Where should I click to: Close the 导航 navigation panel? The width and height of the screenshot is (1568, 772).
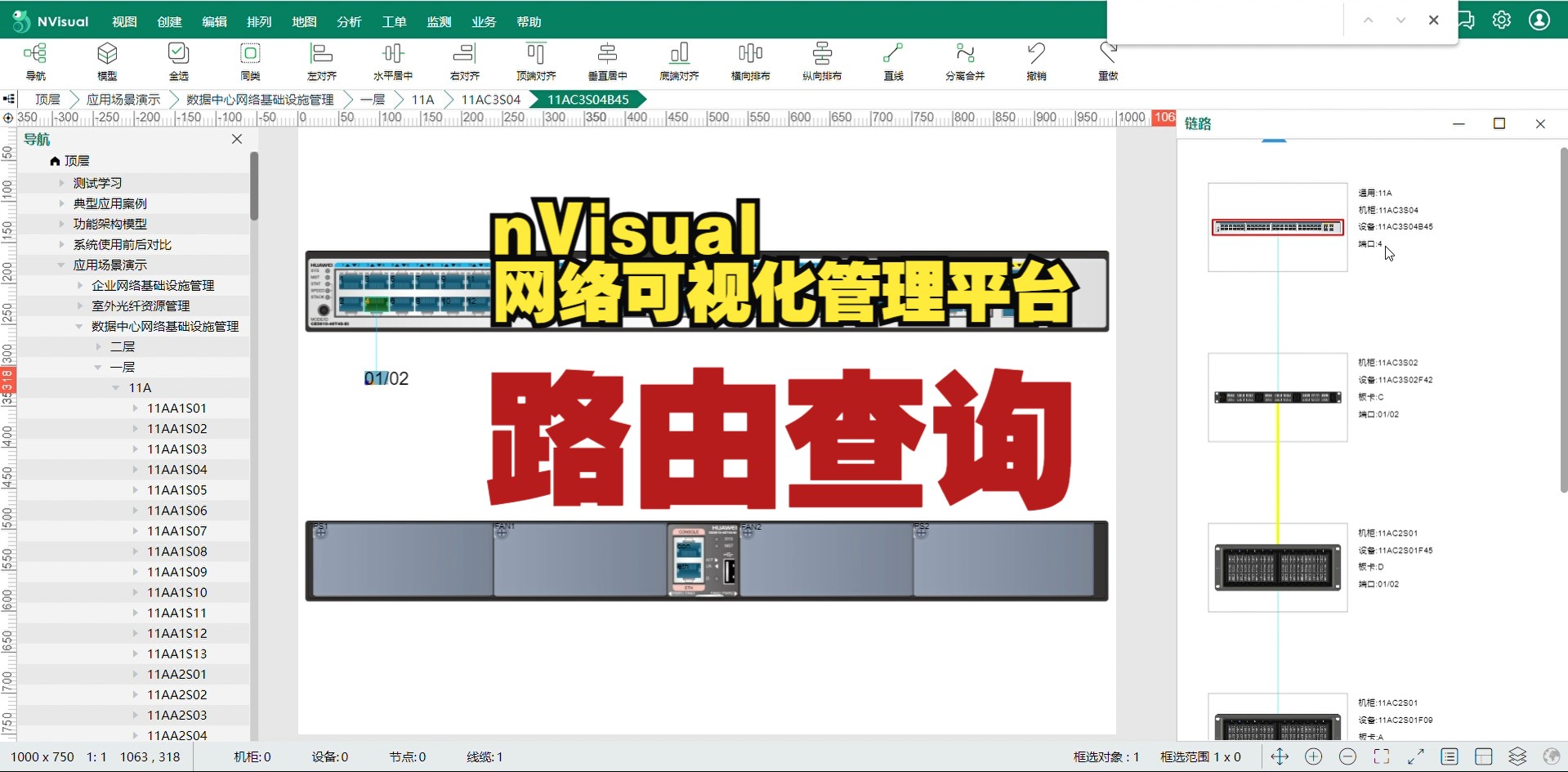[x=237, y=139]
